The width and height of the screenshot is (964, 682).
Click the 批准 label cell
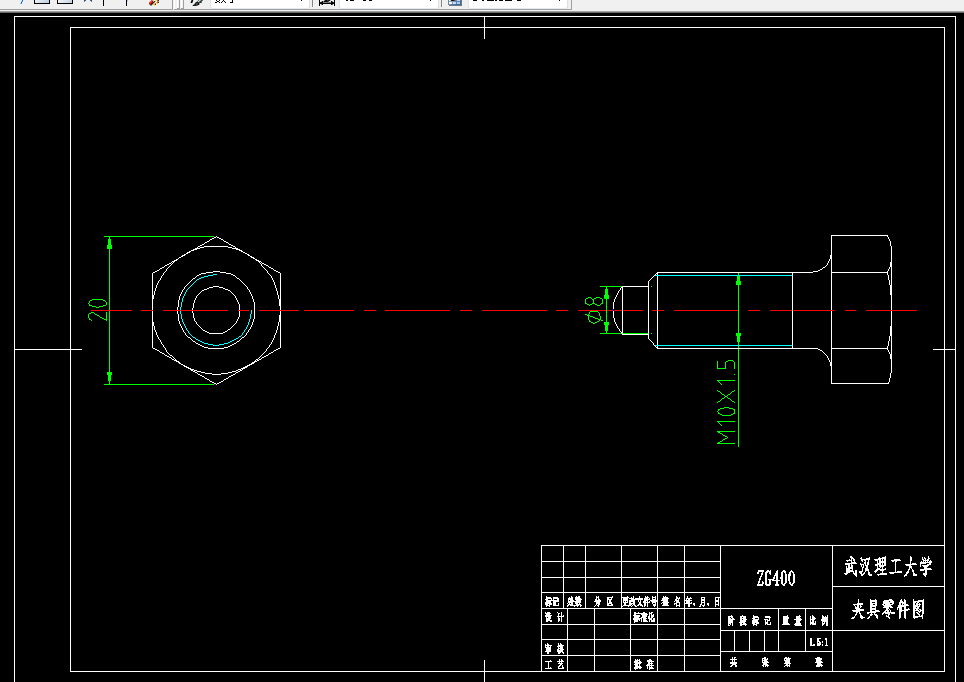(x=644, y=664)
